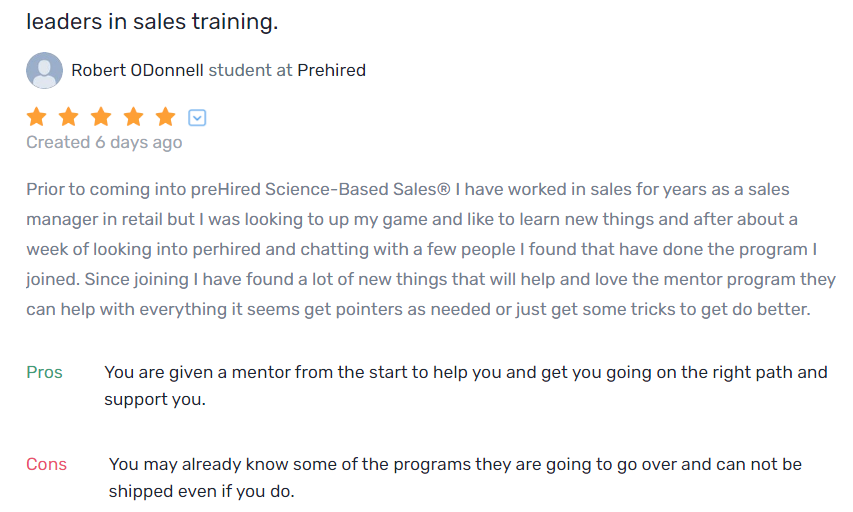Screen dimensions: 853x512
Task: Click the Cons text starting "You may already"
Action: pyautogui.click(x=455, y=464)
